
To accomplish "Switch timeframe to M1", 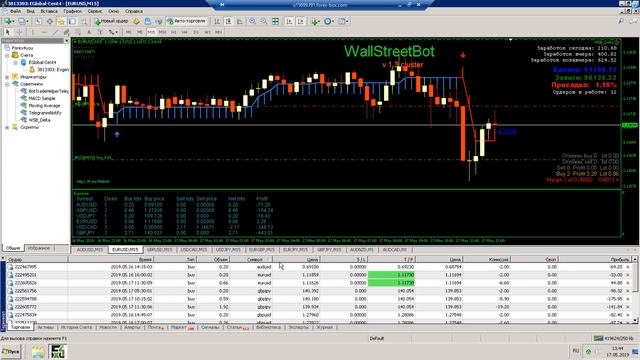I will point(129,32).
